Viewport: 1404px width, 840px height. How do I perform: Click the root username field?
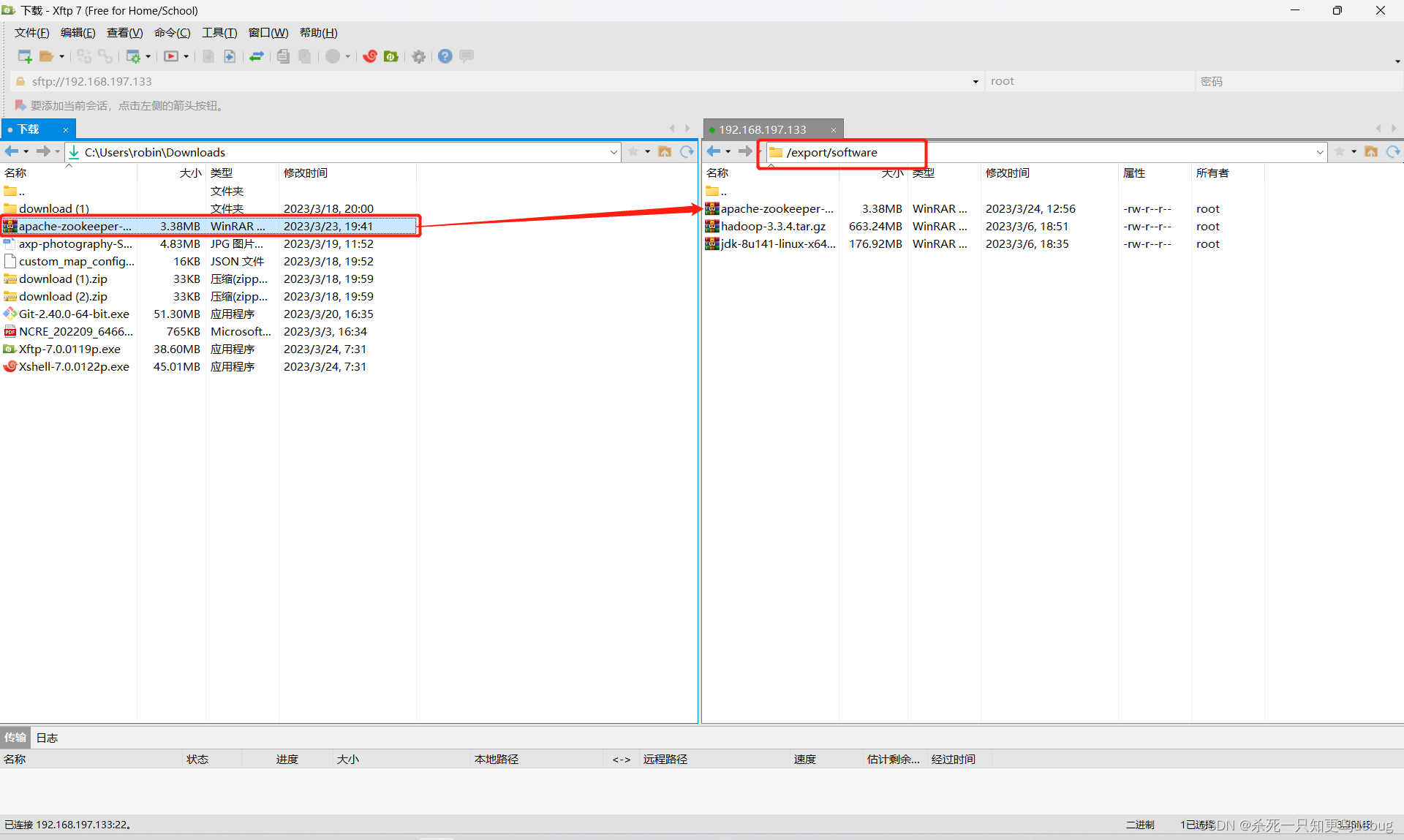(x=1090, y=81)
